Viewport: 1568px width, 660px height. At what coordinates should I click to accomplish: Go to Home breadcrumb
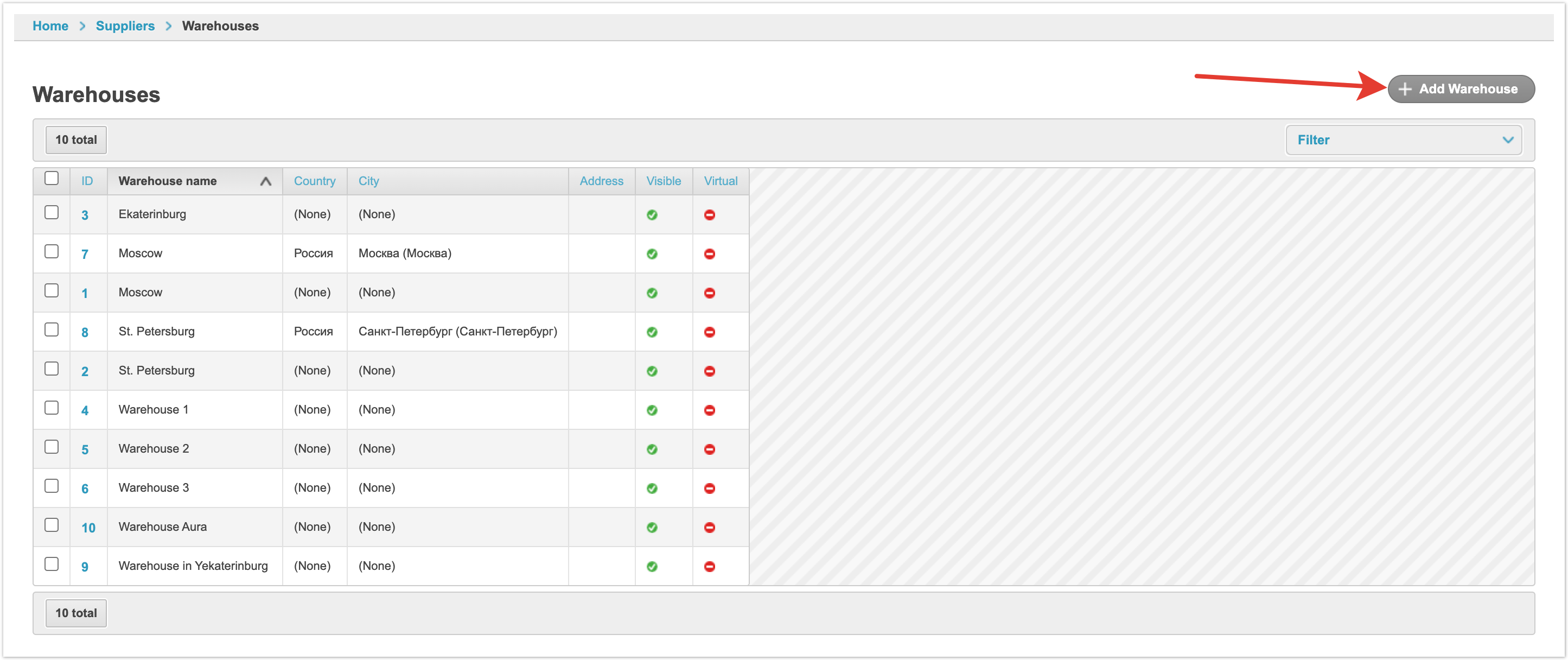[50, 26]
